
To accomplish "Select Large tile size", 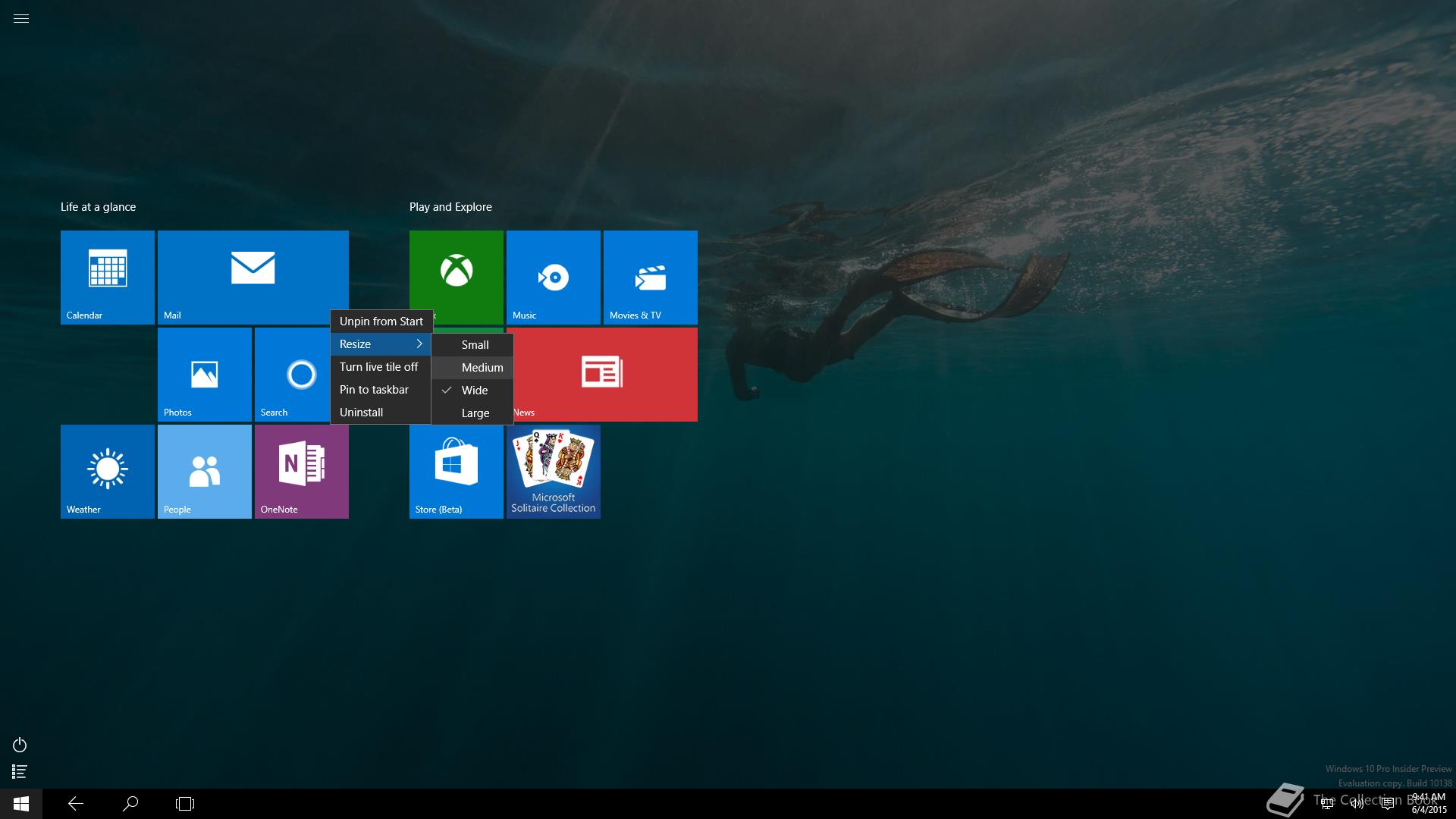I will [x=472, y=413].
